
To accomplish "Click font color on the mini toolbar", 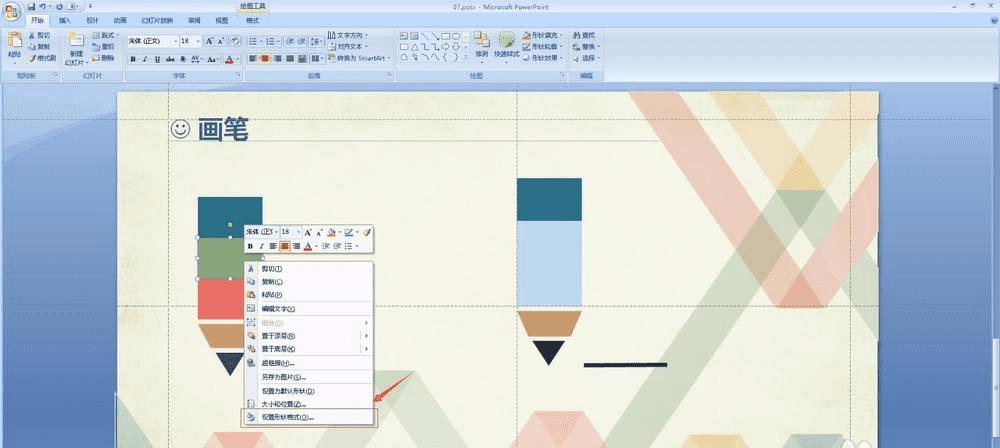I will pyautogui.click(x=308, y=246).
